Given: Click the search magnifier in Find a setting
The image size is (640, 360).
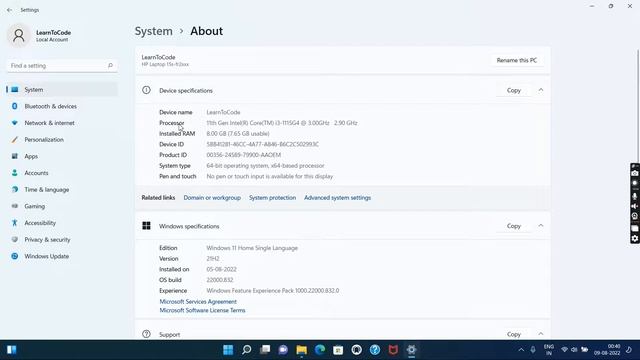Looking at the screenshot, I should point(110,66).
